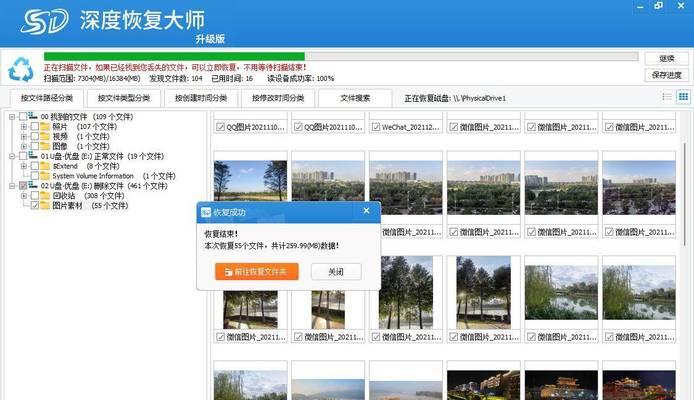Uncheck the WeChat_202112 file checkbox
The width and height of the screenshot is (694, 400).
376,127
